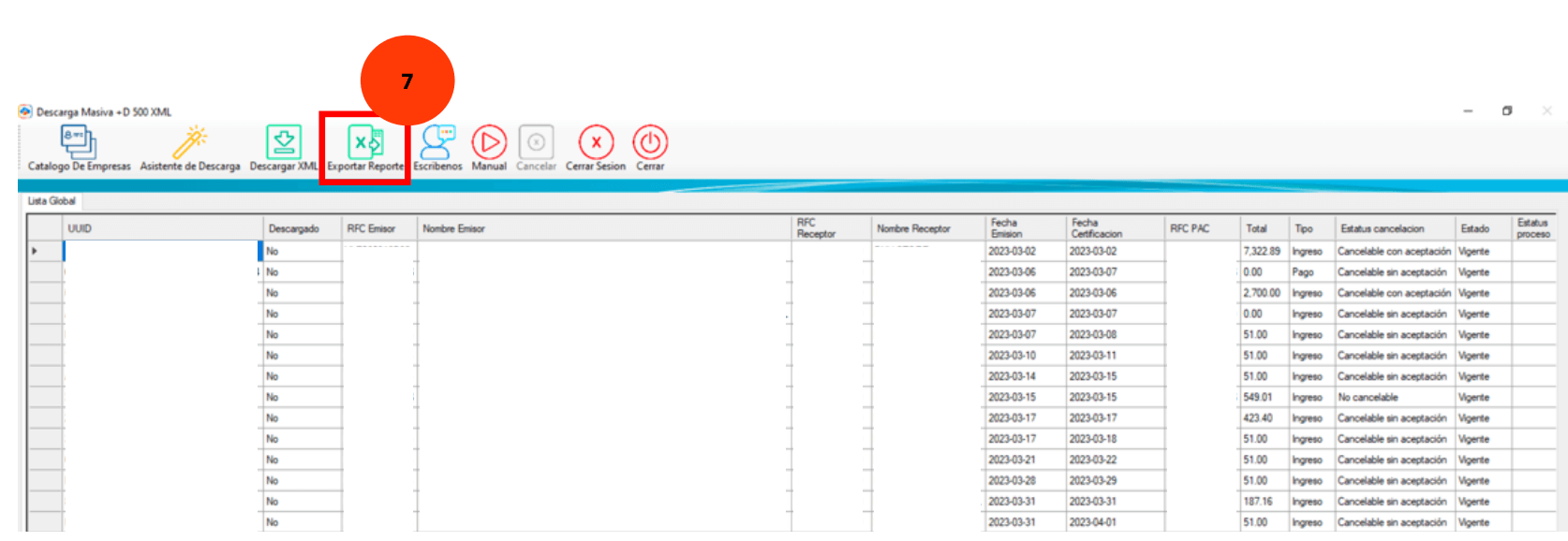Export report with Exportar Reporte
1568x541 pixels.
365,148
